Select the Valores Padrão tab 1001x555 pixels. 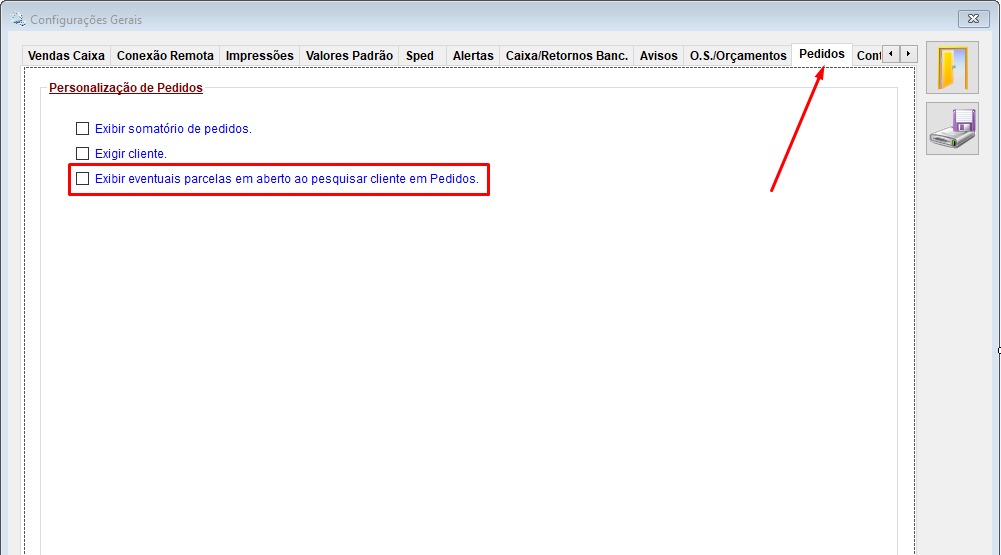point(349,56)
